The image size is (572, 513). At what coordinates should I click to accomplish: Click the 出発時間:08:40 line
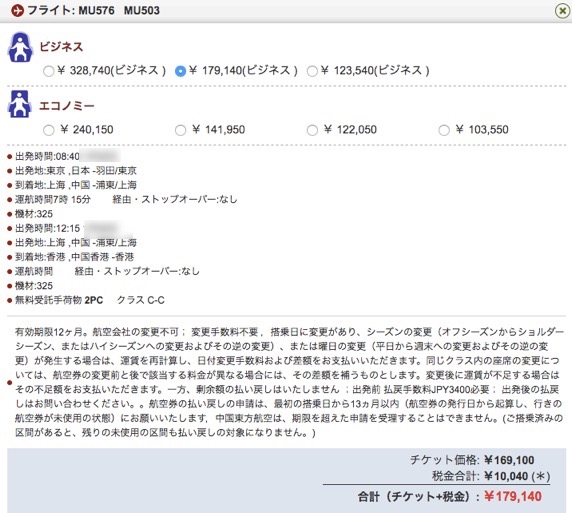[47, 157]
